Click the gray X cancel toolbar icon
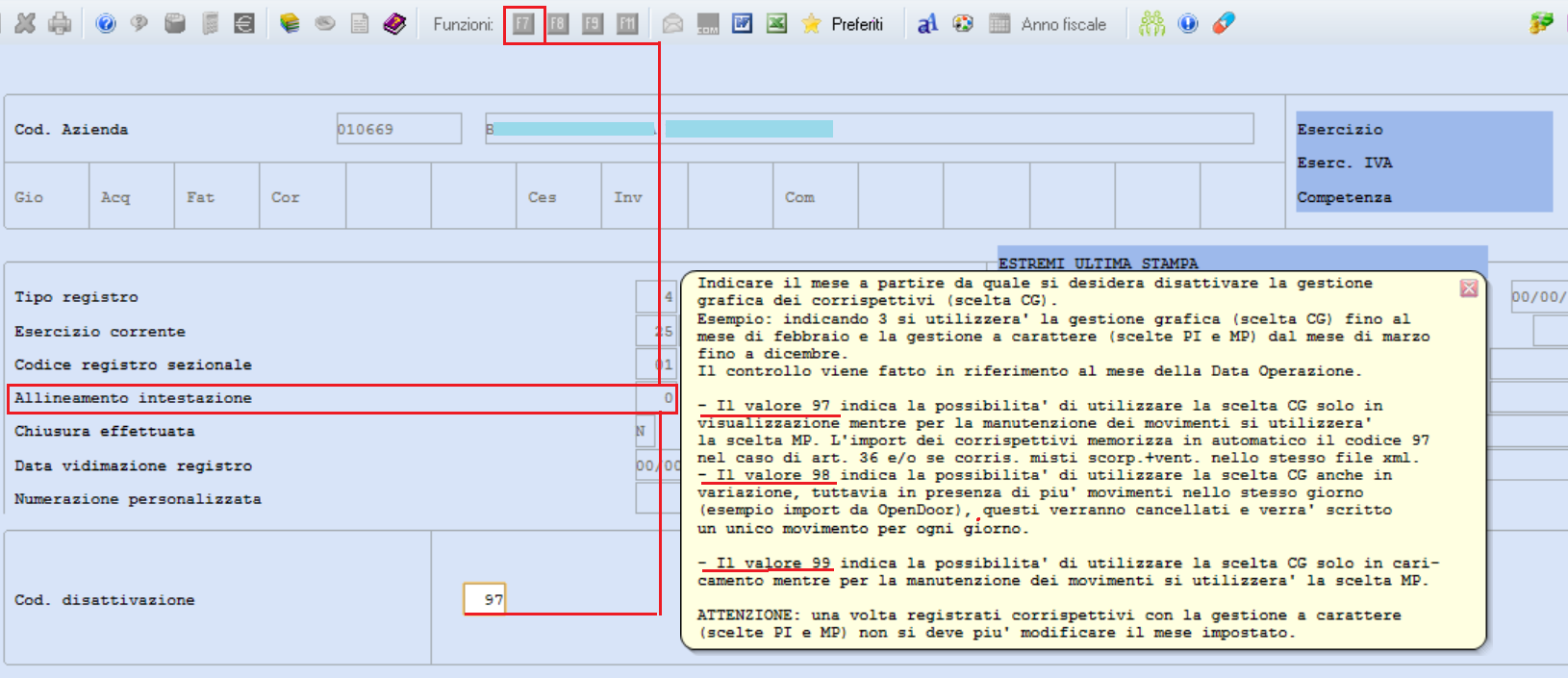Screen dimensions: 1568x678 tap(25, 23)
